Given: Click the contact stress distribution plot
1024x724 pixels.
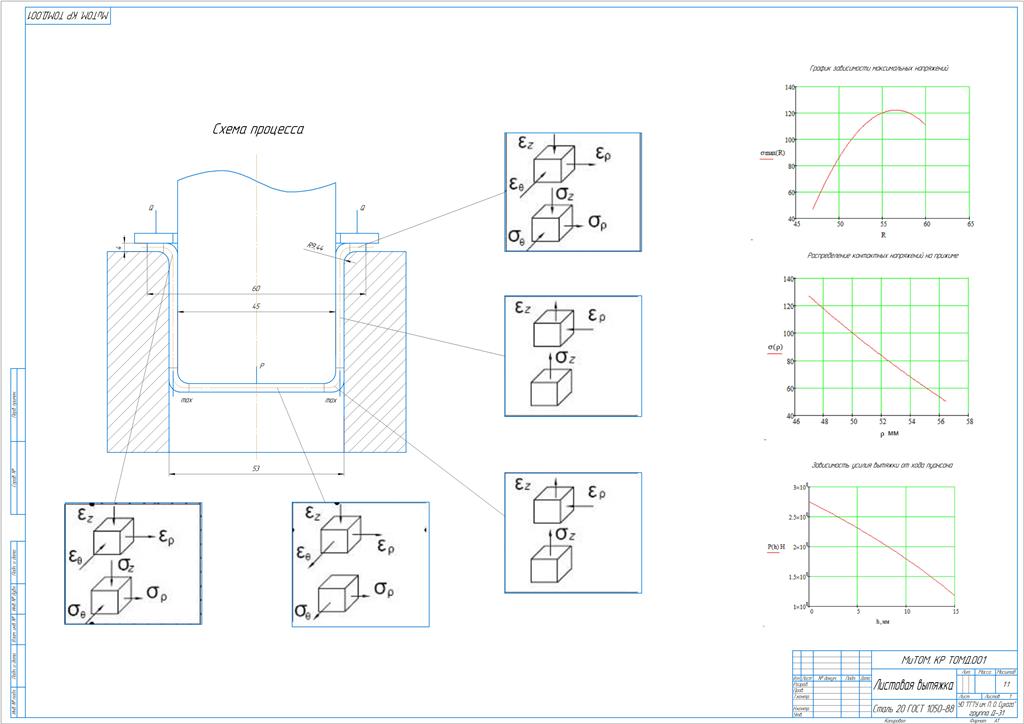Looking at the screenshot, I should click(x=882, y=347).
